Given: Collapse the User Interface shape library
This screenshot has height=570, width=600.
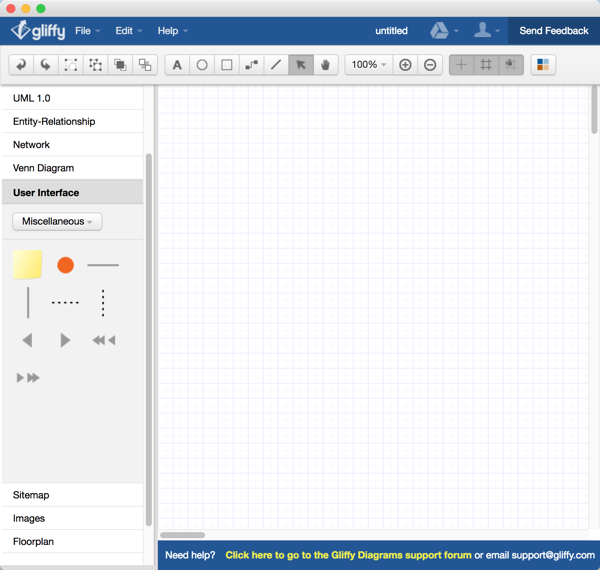Looking at the screenshot, I should click(72, 192).
